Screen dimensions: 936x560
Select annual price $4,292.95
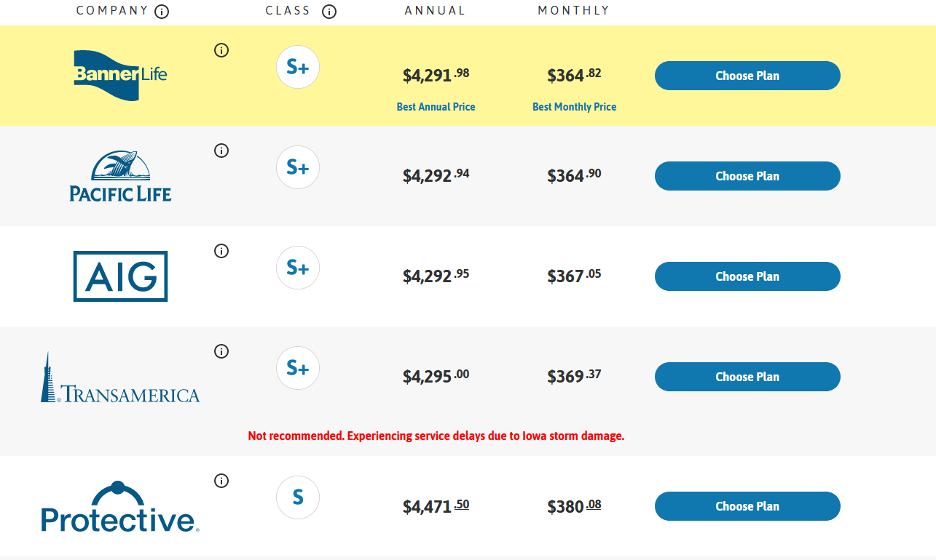[436, 276]
